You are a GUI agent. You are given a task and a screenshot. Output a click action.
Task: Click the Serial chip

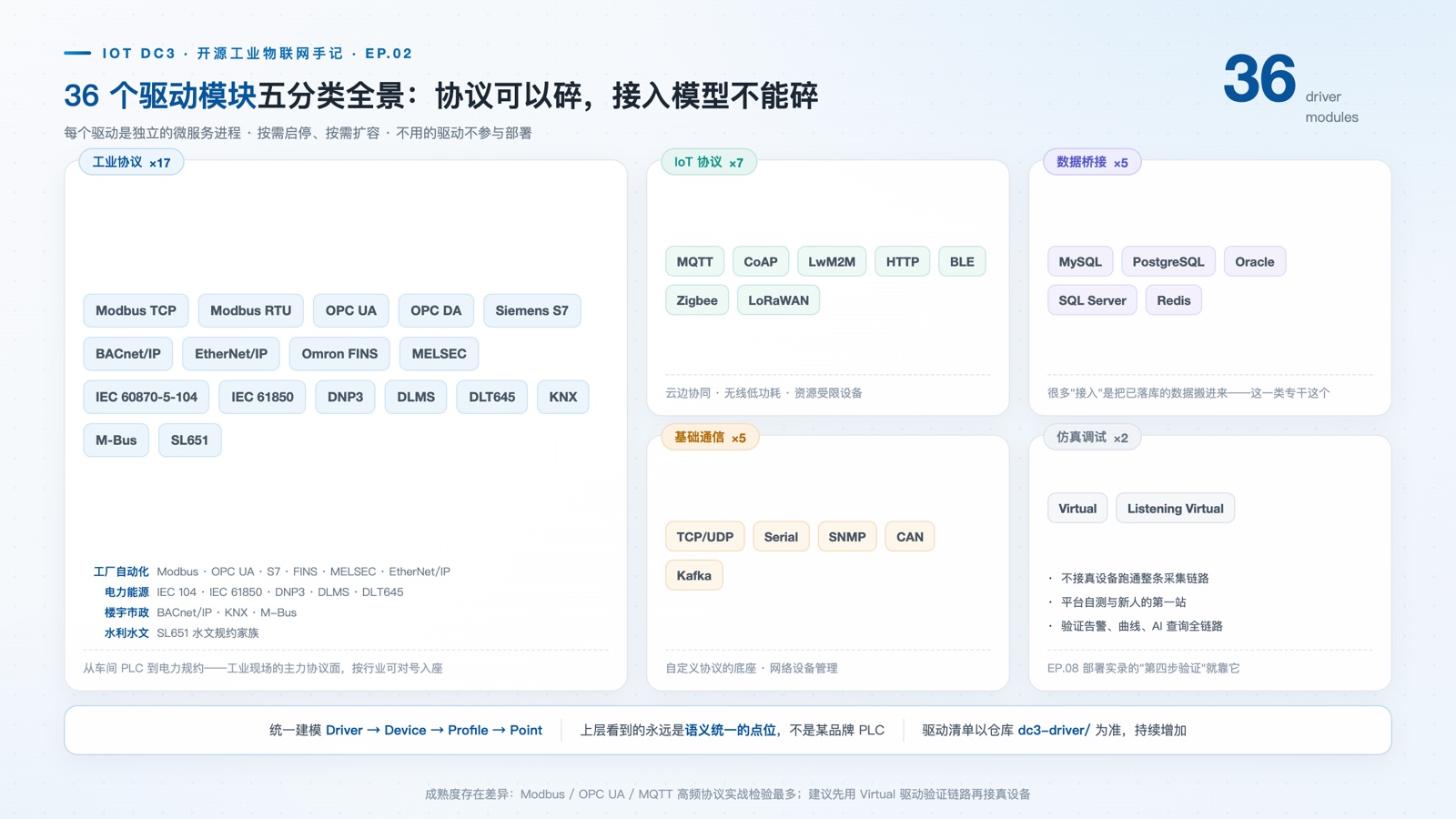click(x=781, y=537)
